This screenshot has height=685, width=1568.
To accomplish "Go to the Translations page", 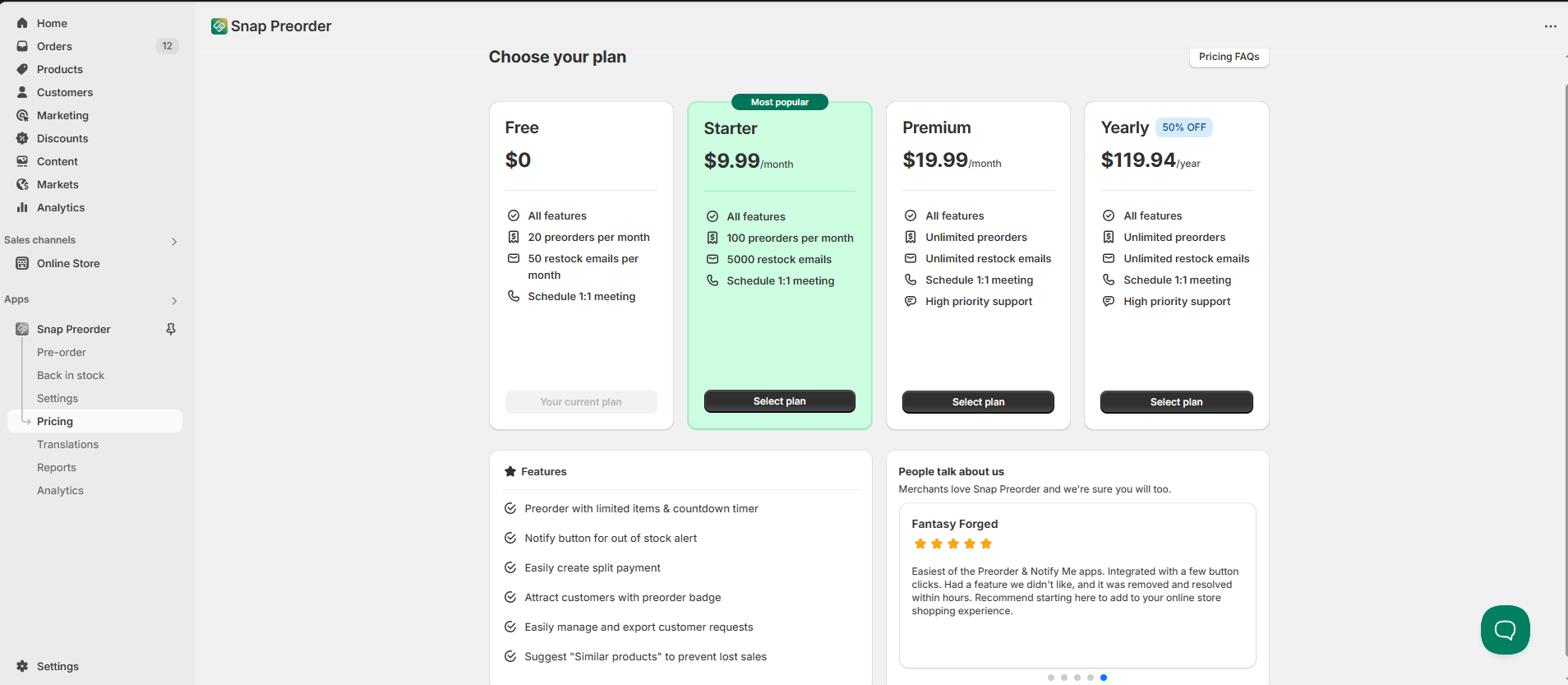I will coord(67,444).
